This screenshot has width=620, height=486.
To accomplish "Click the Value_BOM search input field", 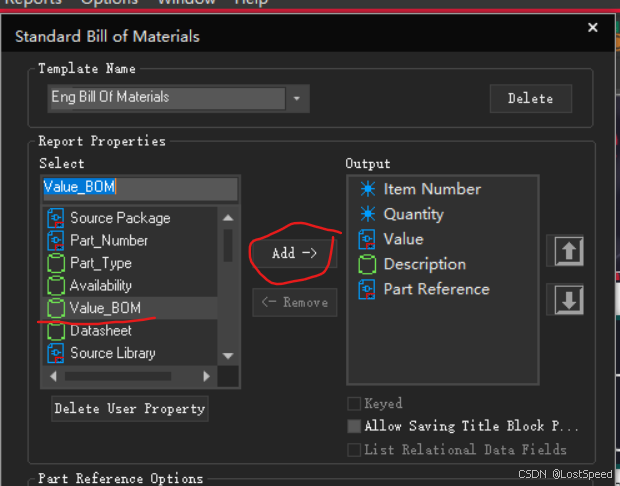I will [140, 187].
